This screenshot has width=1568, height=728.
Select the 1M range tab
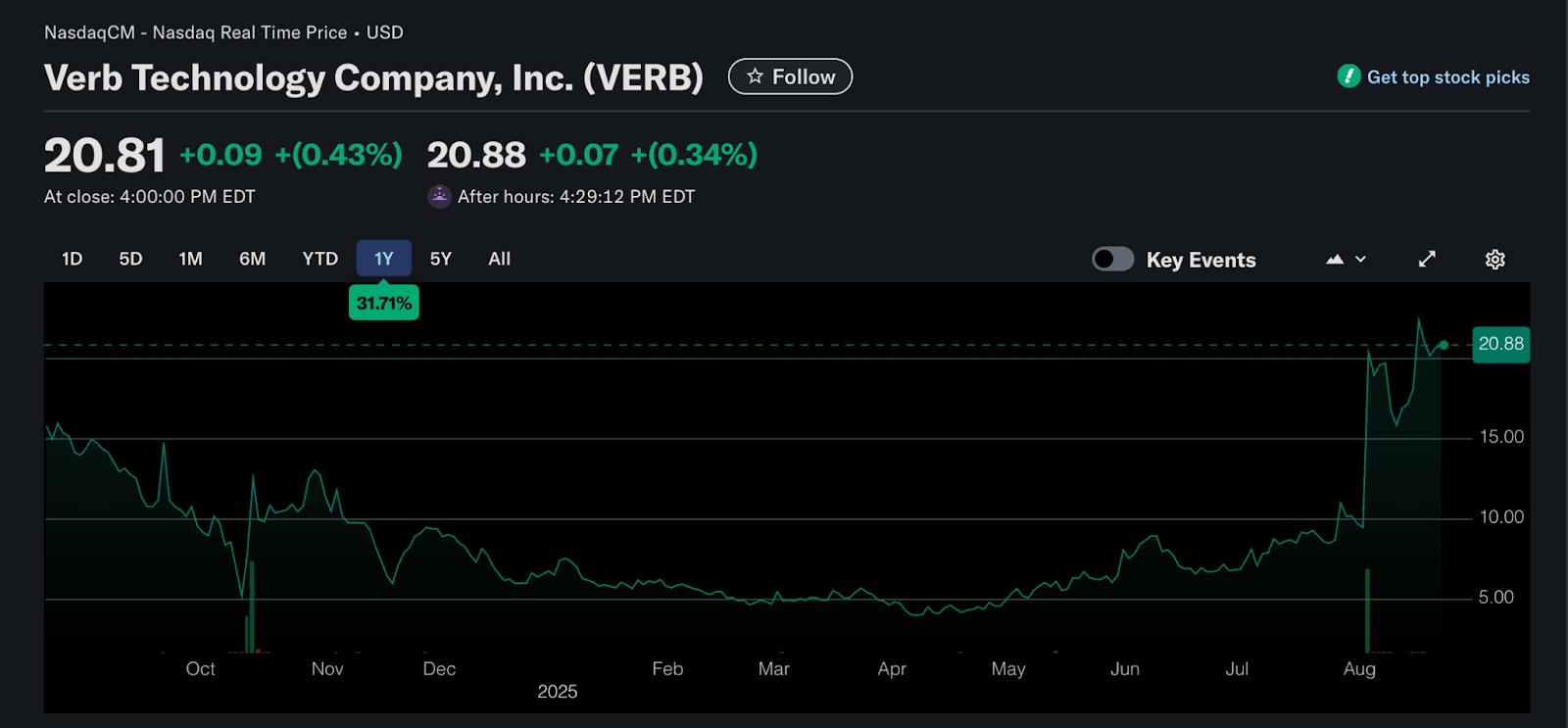(190, 259)
